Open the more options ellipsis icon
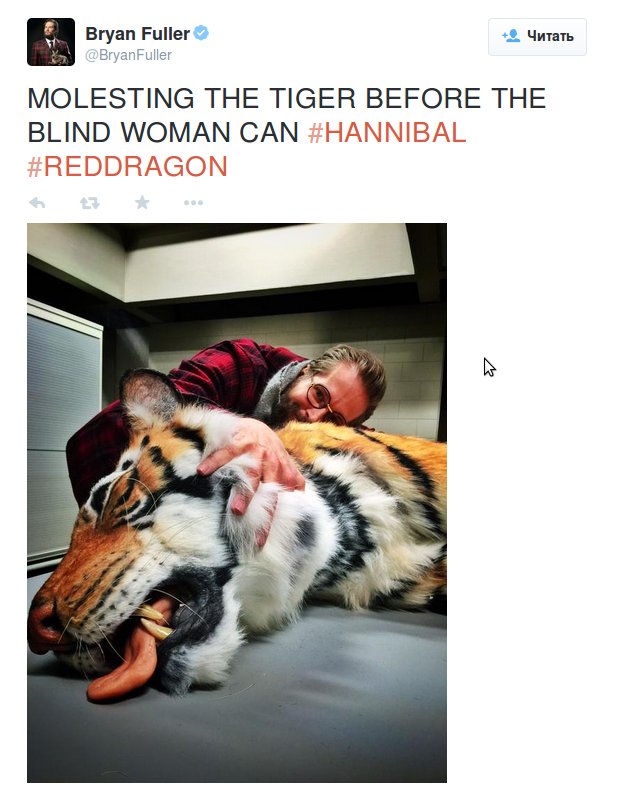This screenshot has height=796, width=618. (x=193, y=203)
